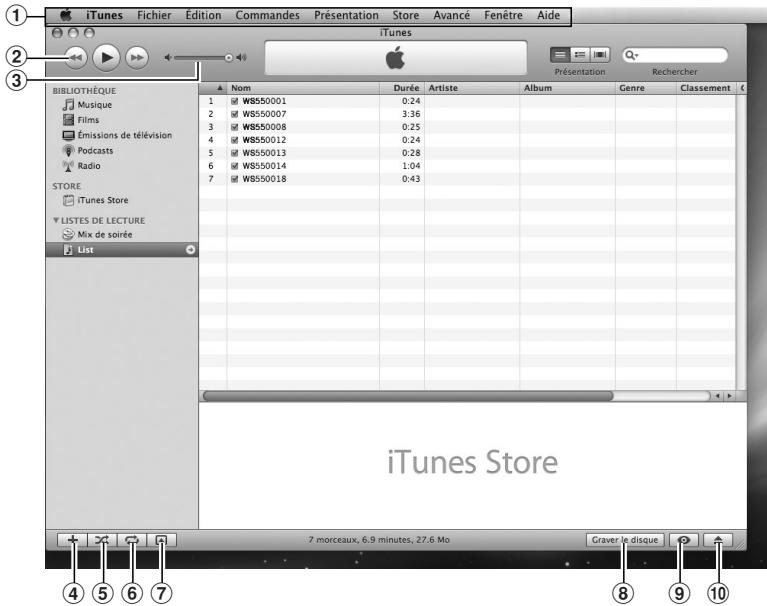Open the Fichier menu

click(x=154, y=15)
